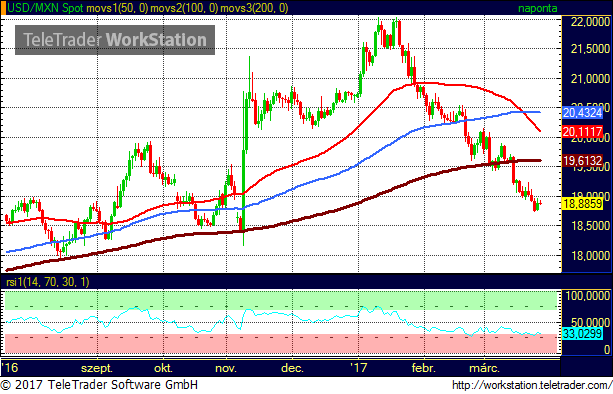Screen dimensions: 613x394
Task: Click the nov. month marker on time axis
Action: pyautogui.click(x=226, y=368)
